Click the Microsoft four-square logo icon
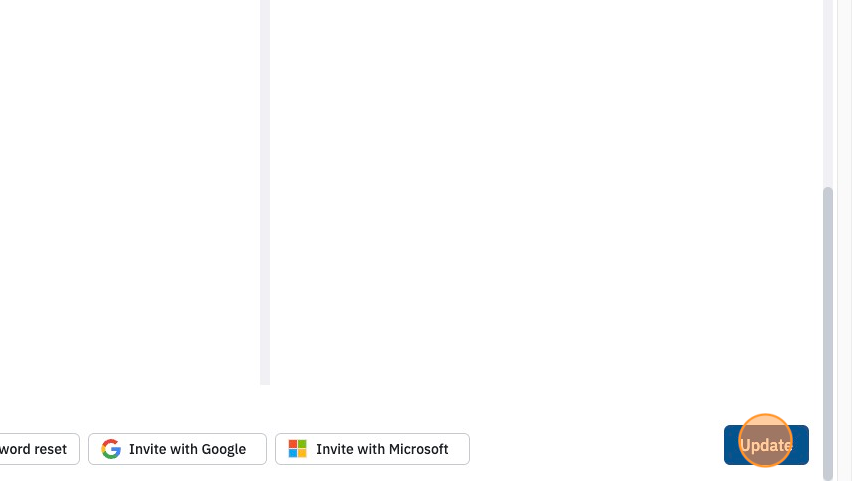The height and width of the screenshot is (481, 860). [297, 449]
